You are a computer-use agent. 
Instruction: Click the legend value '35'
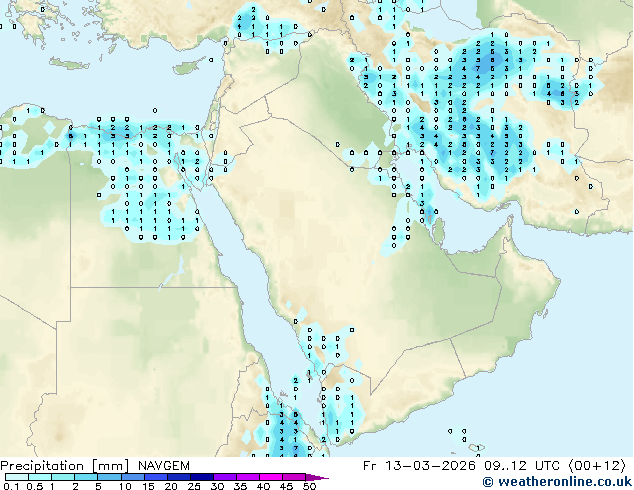(x=240, y=486)
